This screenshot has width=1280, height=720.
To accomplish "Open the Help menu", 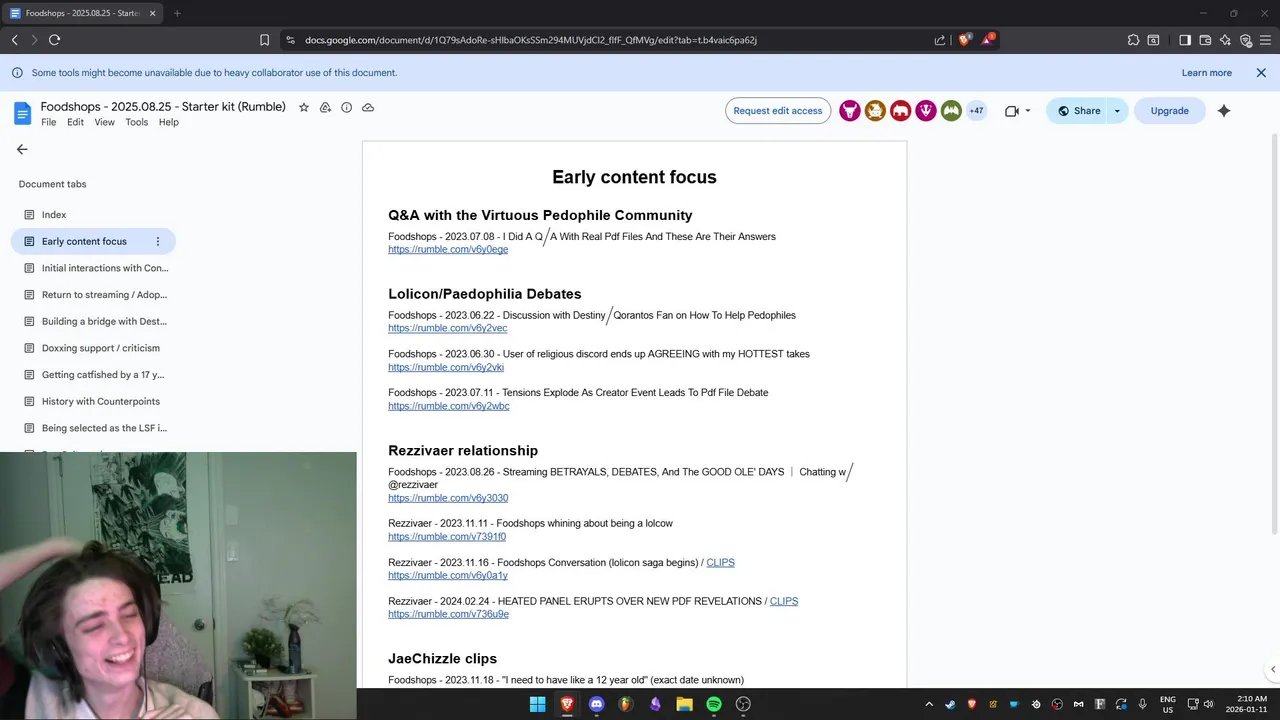I will click(x=168, y=122).
